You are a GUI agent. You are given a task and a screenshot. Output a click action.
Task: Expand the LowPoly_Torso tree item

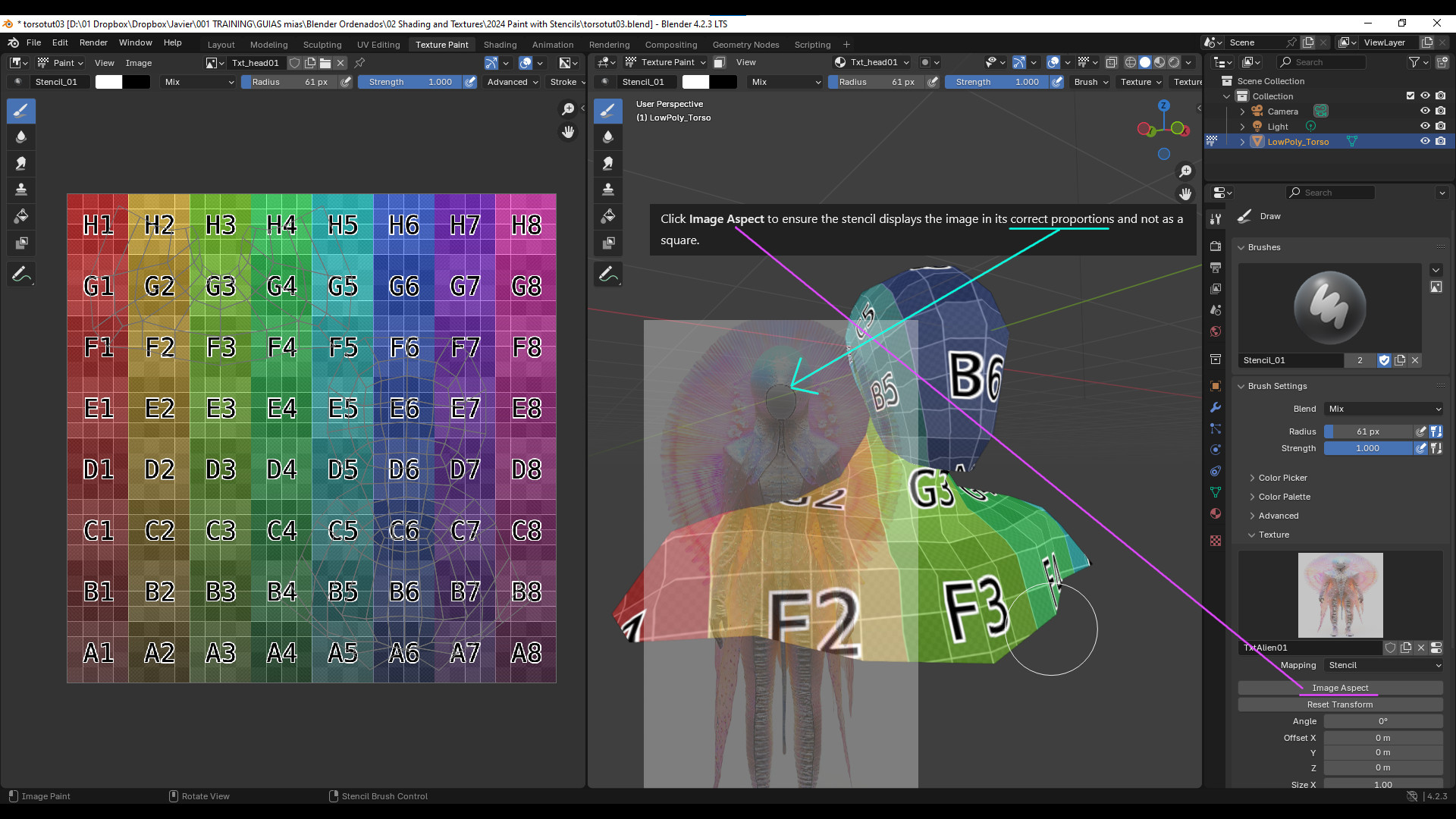tap(1242, 142)
